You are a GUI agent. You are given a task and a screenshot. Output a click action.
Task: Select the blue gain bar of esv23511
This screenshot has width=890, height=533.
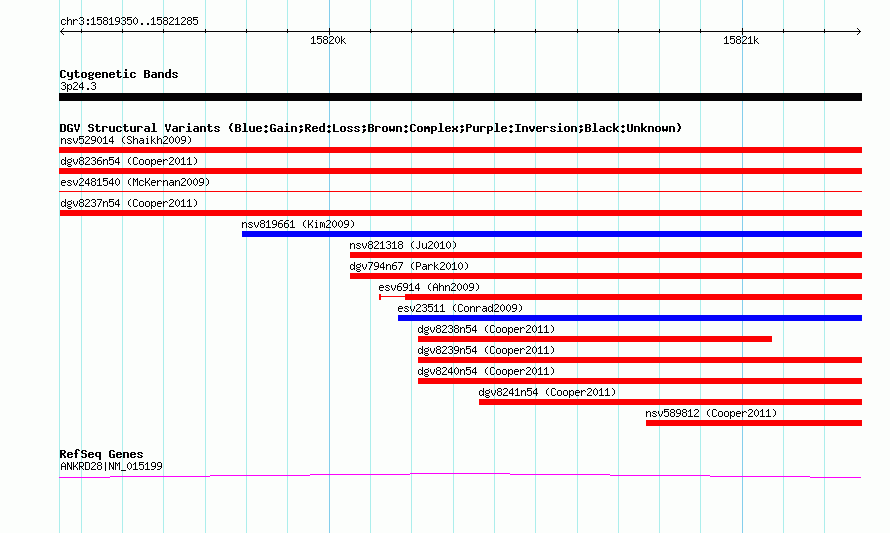tap(630, 318)
